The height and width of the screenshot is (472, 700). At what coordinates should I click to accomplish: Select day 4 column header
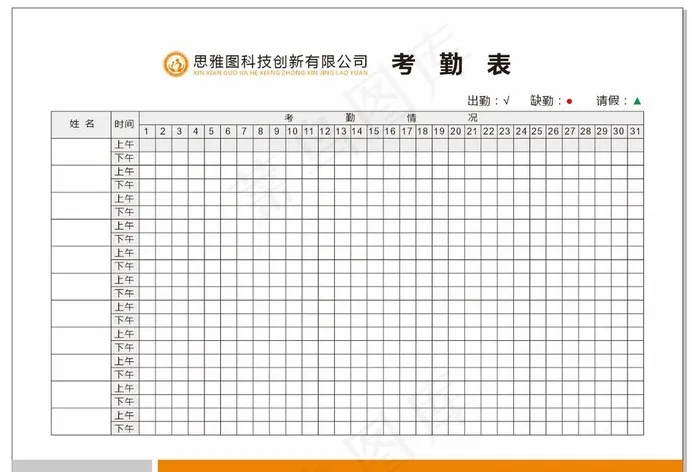196,131
